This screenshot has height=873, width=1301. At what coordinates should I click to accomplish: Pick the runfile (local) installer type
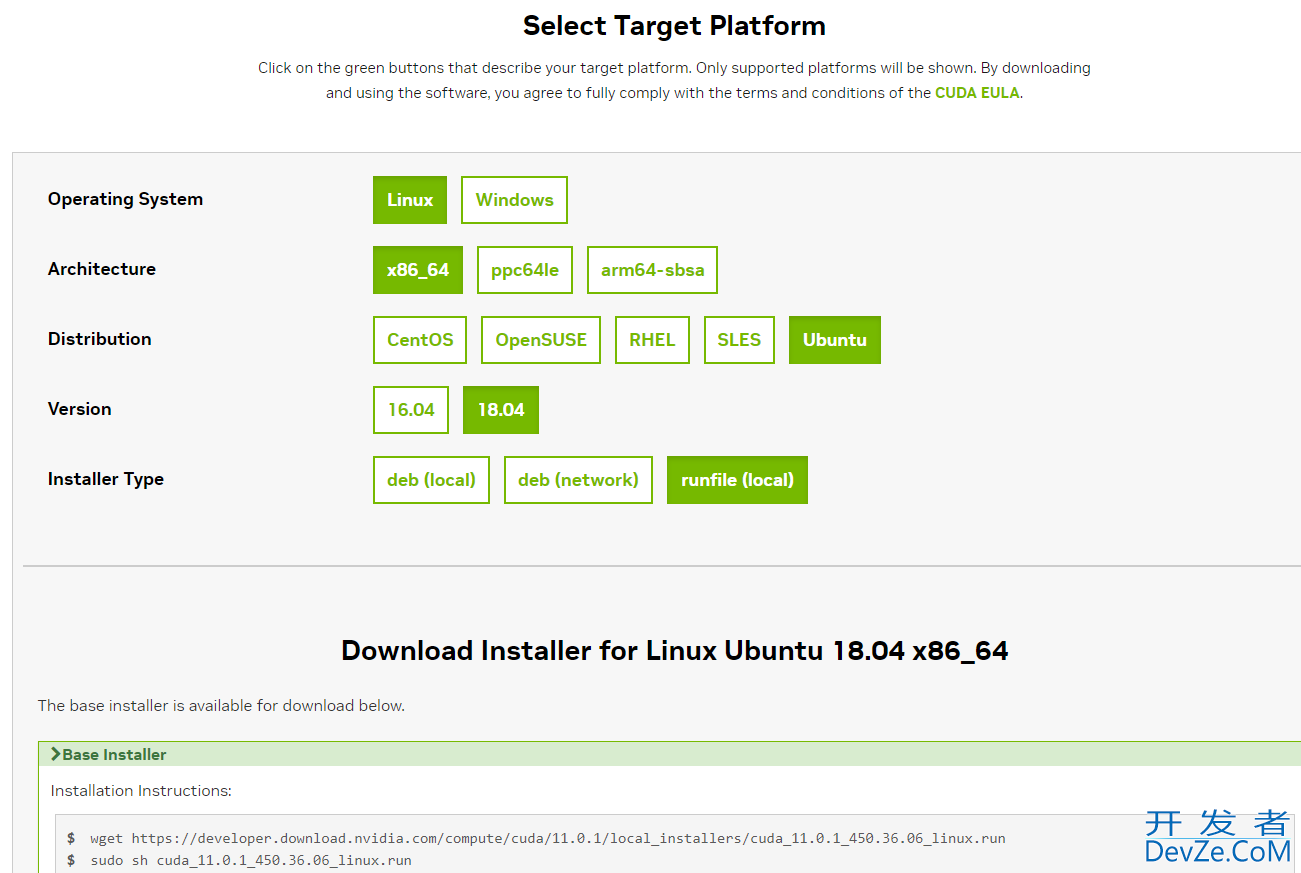click(737, 480)
